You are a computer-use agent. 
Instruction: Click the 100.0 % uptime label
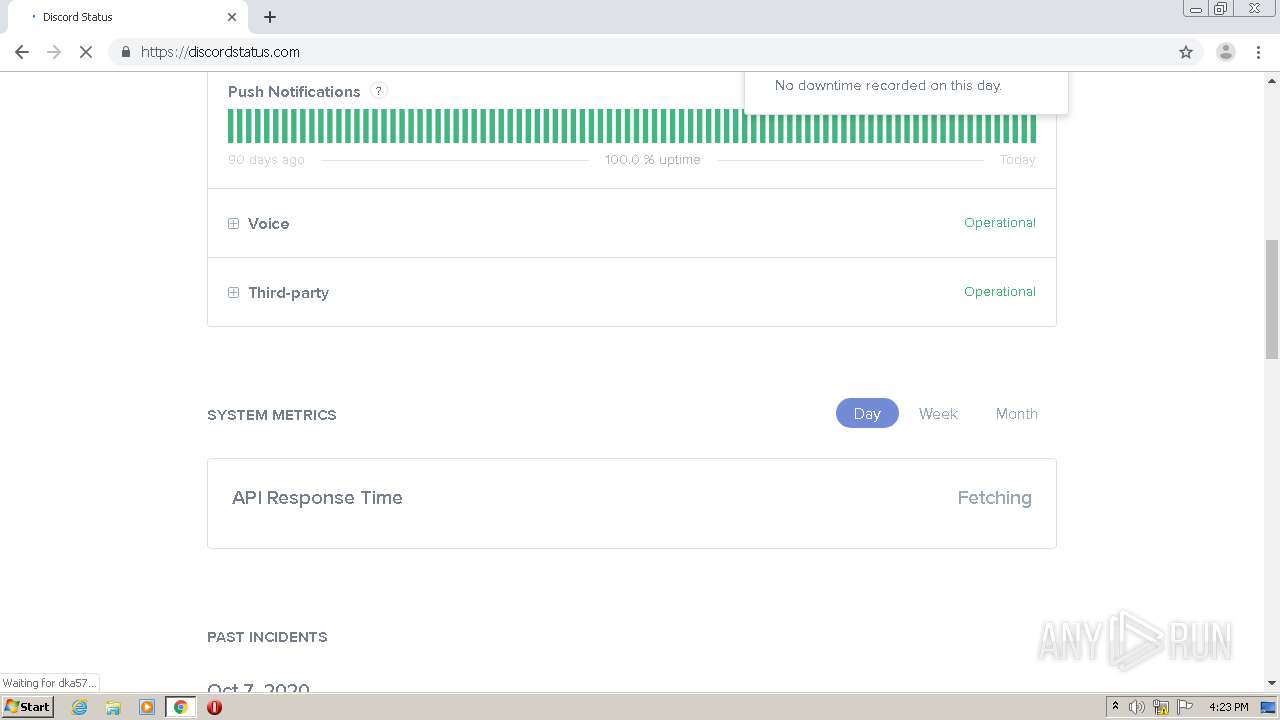[652, 160]
